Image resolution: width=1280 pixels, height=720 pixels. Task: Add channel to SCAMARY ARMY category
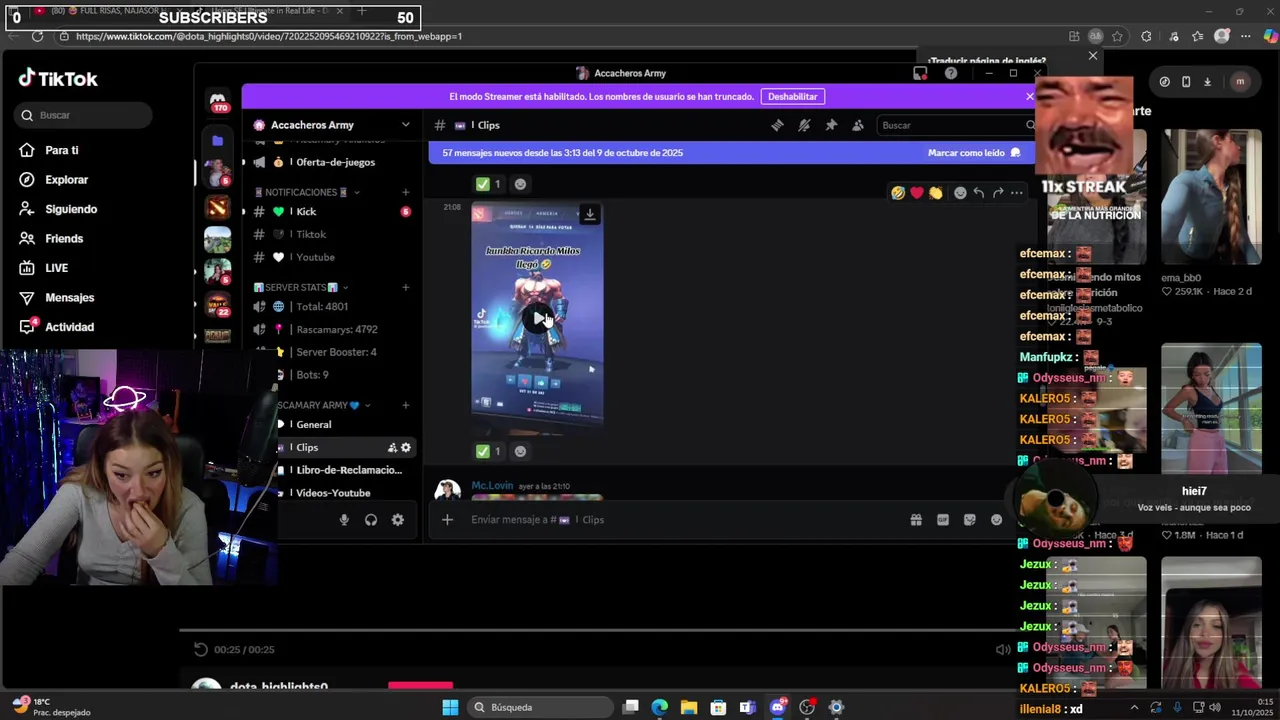point(405,405)
